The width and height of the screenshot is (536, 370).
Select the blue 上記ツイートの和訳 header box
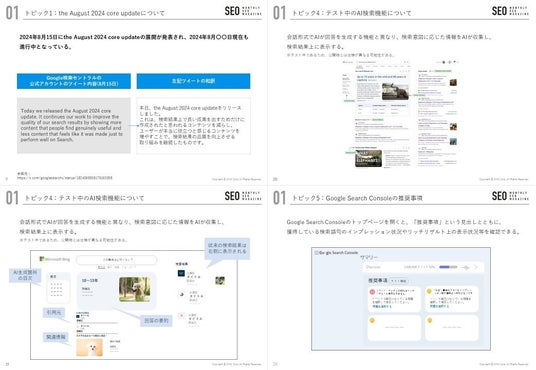click(193, 81)
